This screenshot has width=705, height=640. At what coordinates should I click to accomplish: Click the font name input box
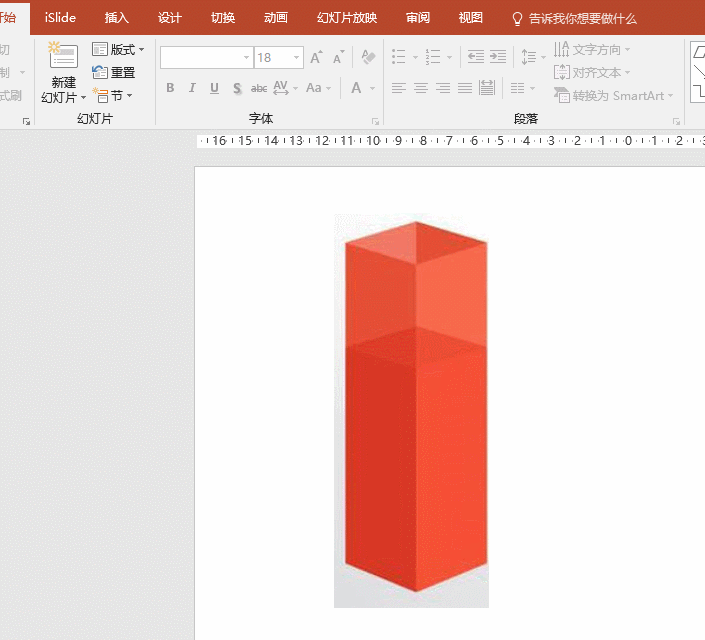point(200,58)
